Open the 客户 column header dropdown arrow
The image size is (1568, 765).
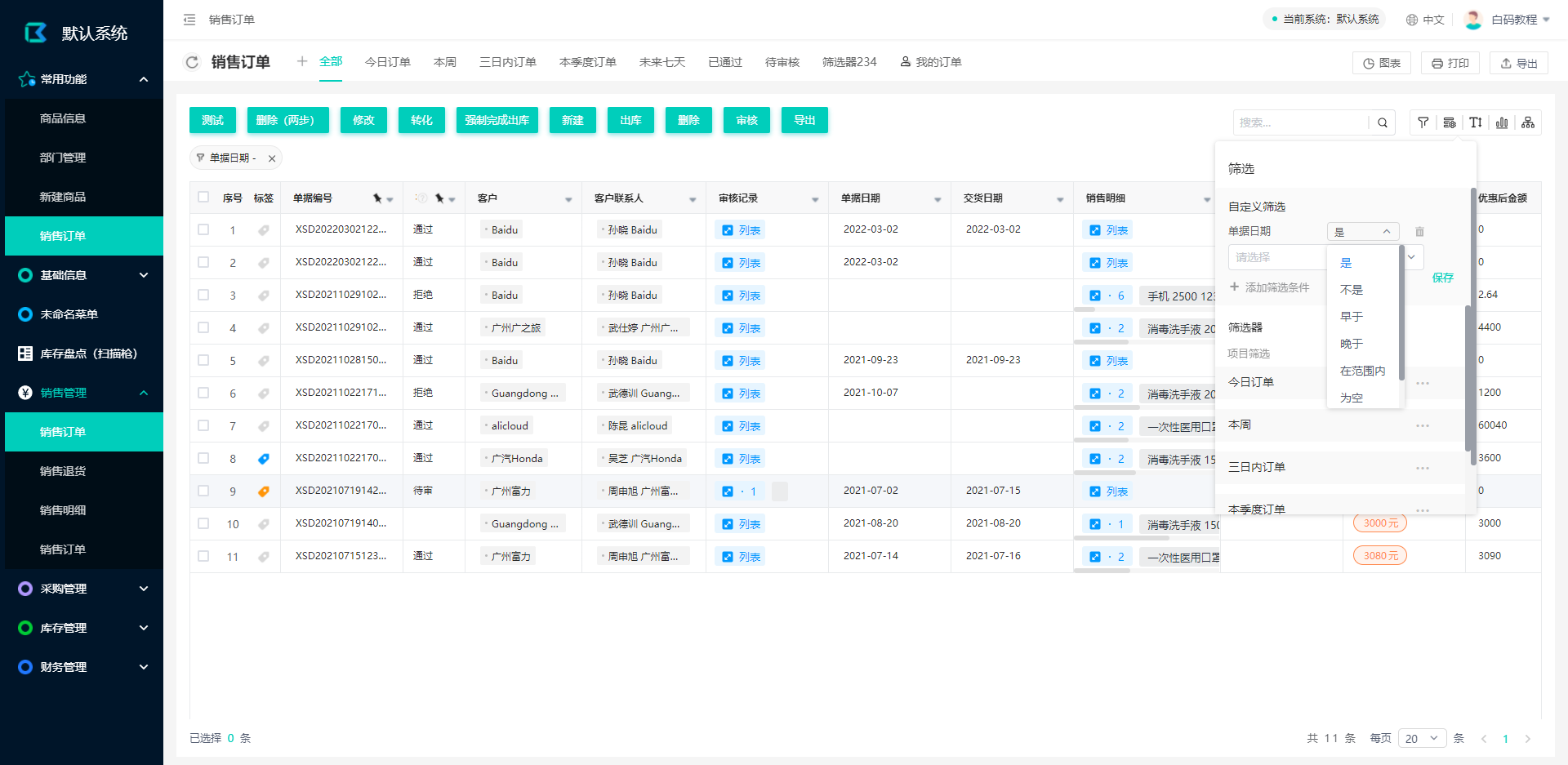click(568, 199)
